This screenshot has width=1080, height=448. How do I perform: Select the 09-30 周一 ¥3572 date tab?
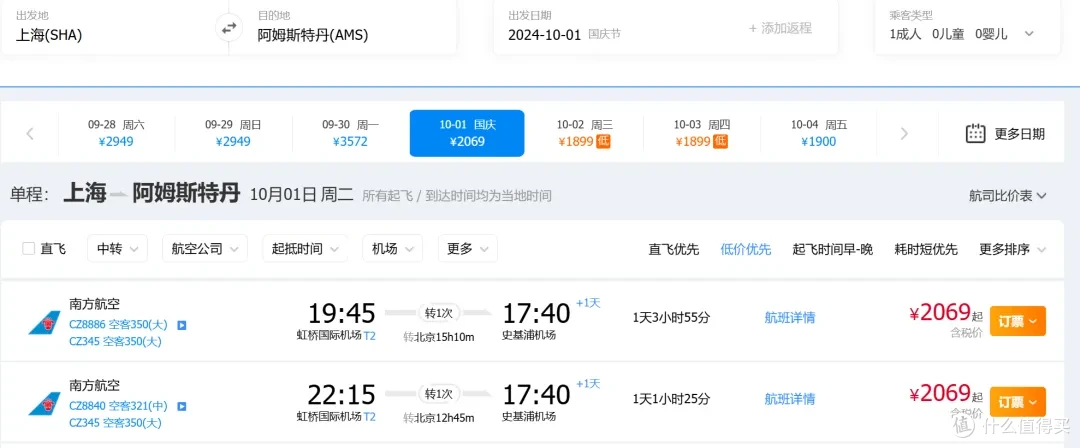[x=350, y=134]
